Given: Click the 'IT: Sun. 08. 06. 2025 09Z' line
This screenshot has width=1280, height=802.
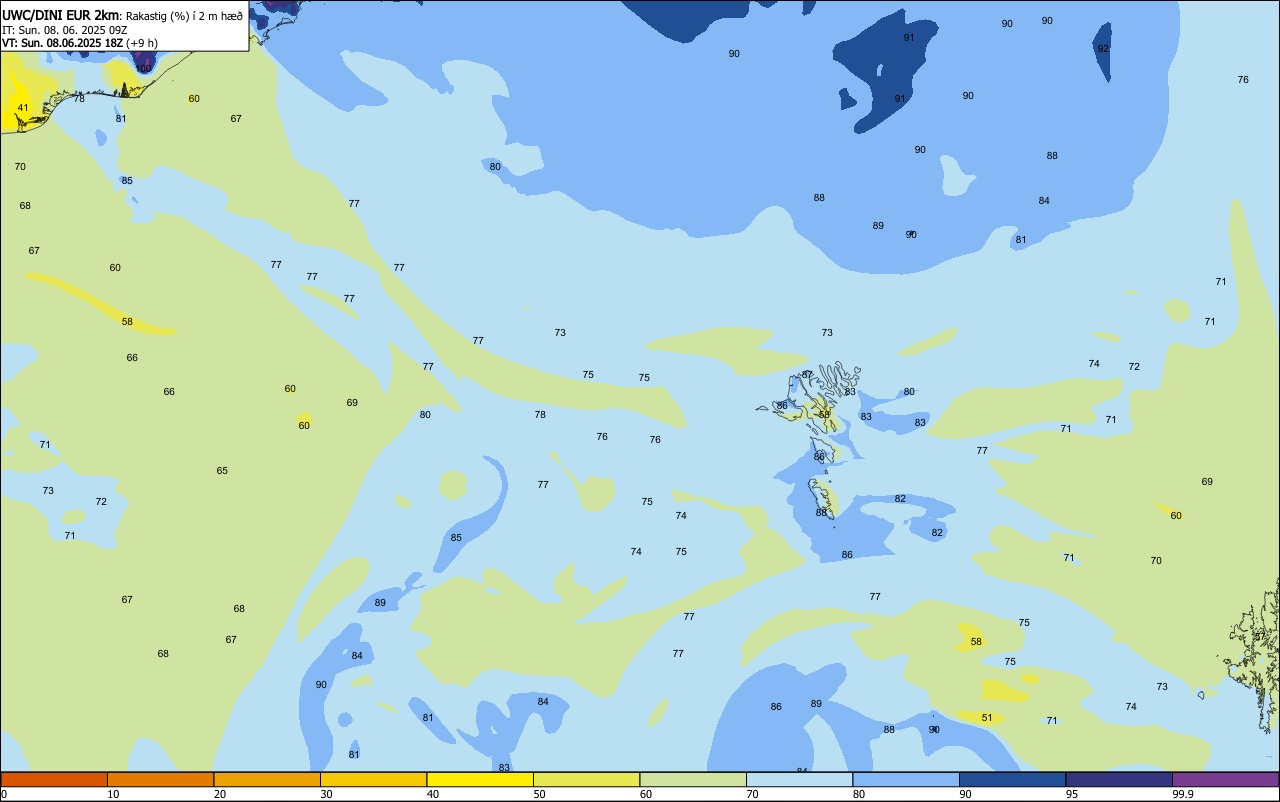Looking at the screenshot, I should tap(65, 30).
